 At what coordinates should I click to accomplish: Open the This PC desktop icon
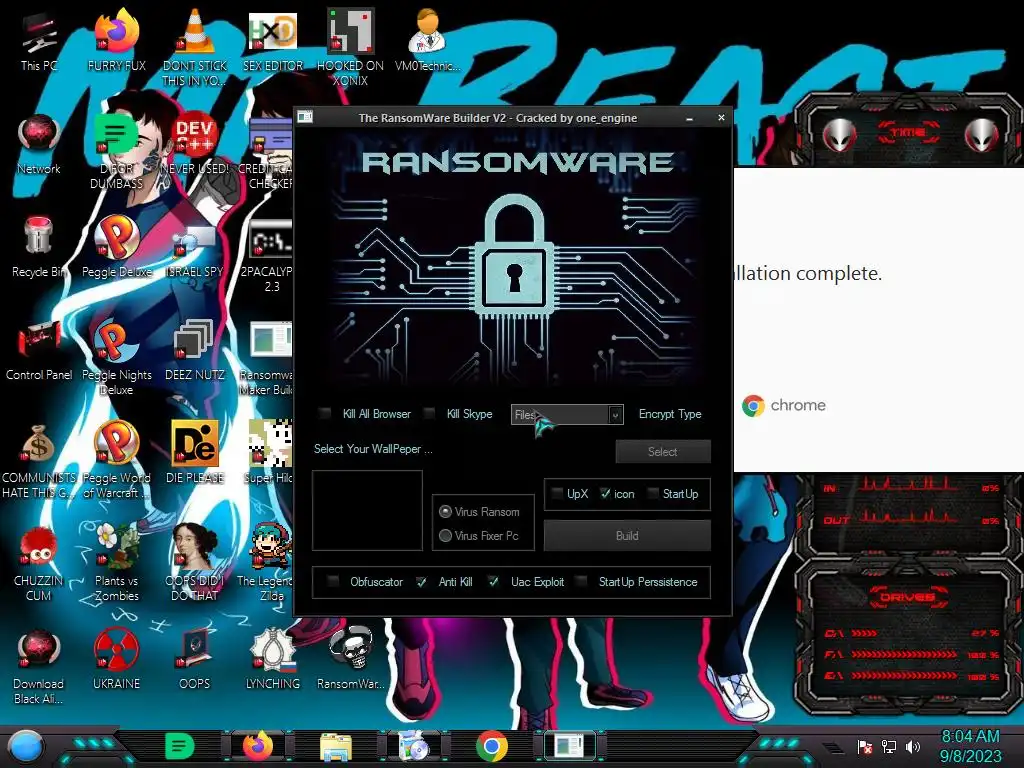(39, 31)
